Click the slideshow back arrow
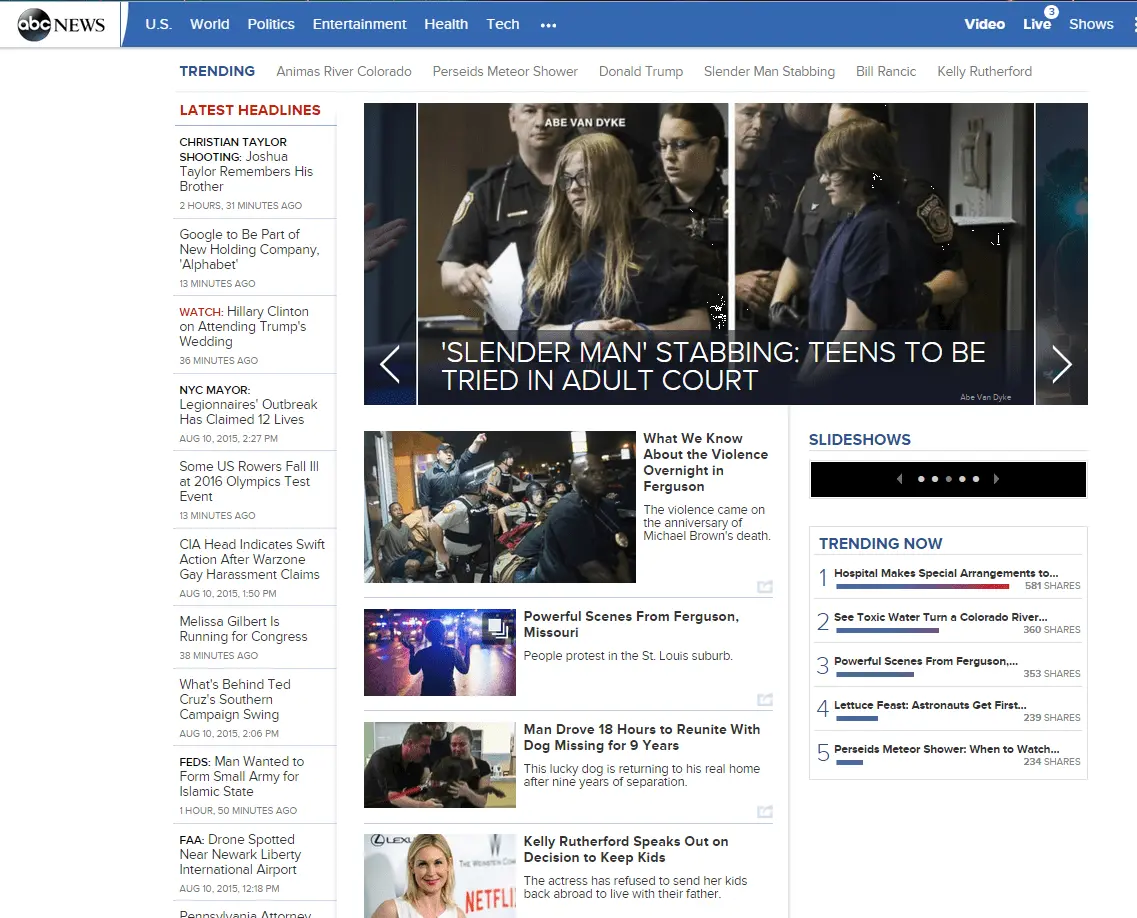This screenshot has width=1137, height=918. tap(899, 478)
